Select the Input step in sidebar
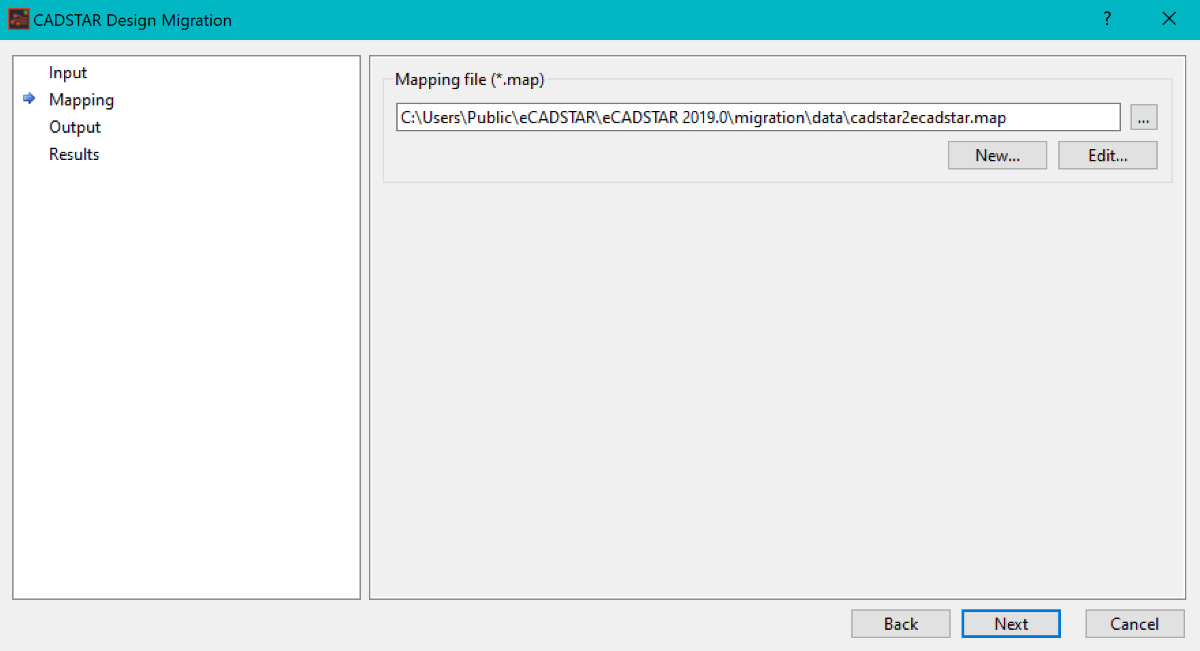 click(x=68, y=73)
